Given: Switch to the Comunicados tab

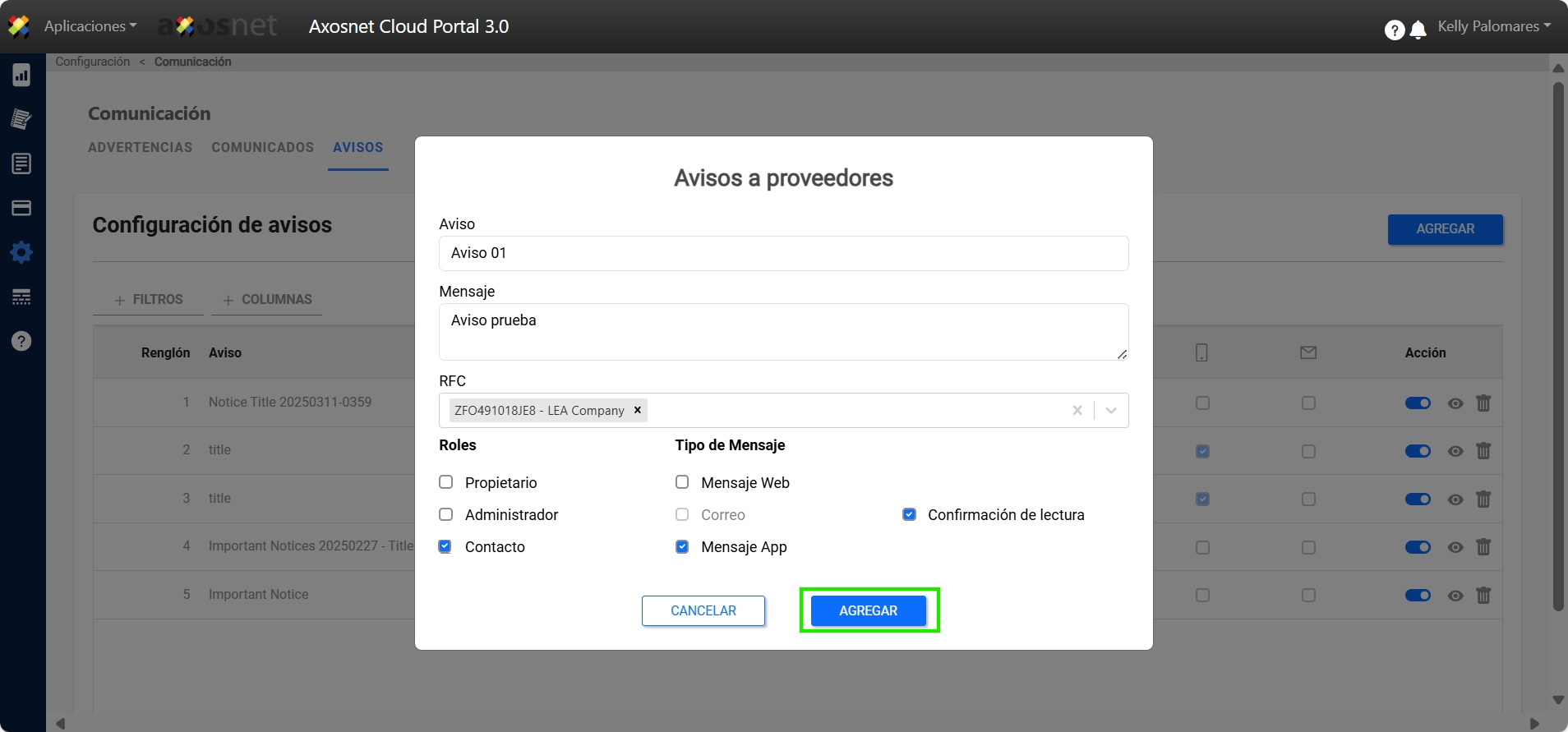Looking at the screenshot, I should tap(262, 147).
